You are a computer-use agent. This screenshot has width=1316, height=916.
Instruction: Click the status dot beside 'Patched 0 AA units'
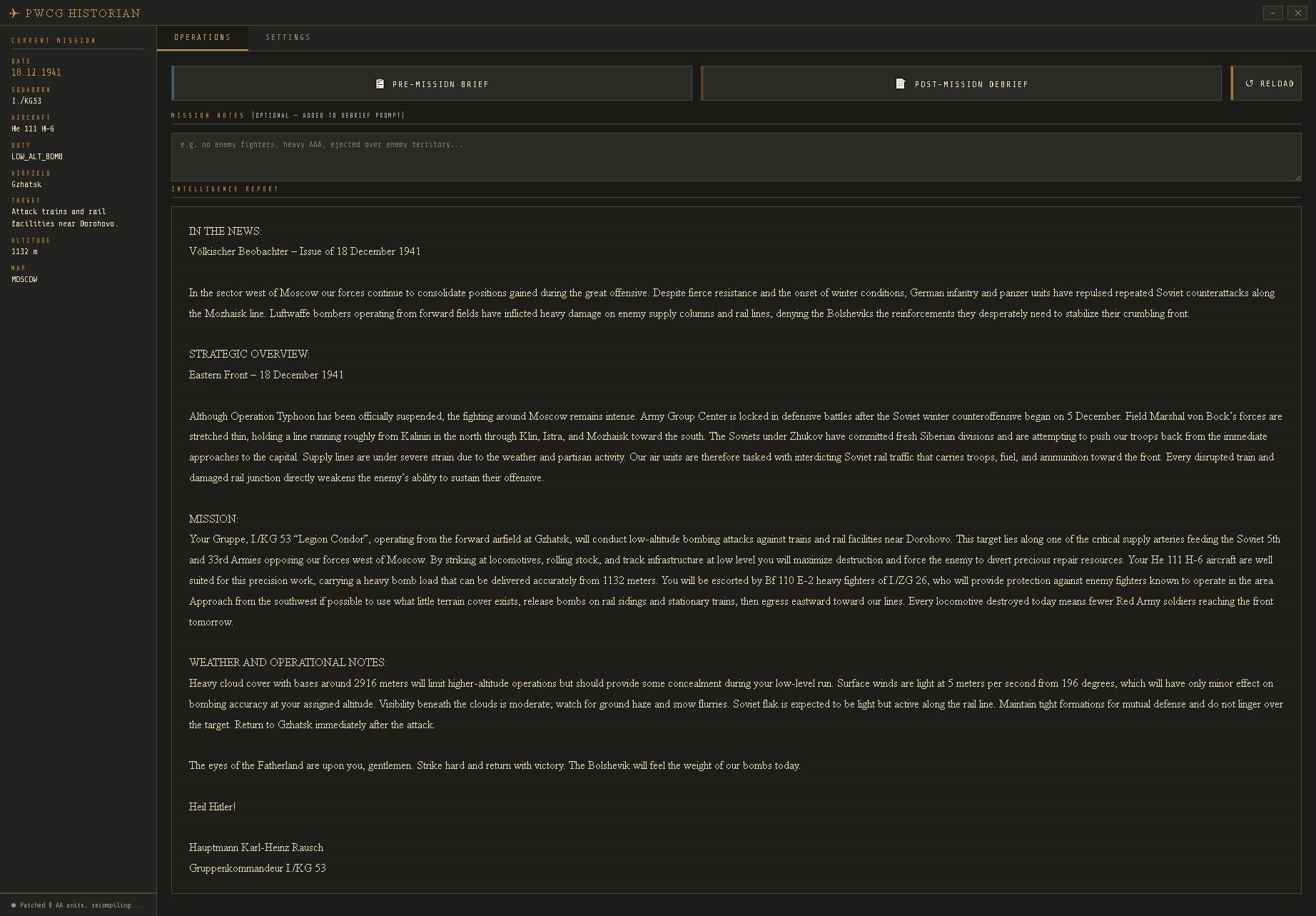(x=14, y=905)
